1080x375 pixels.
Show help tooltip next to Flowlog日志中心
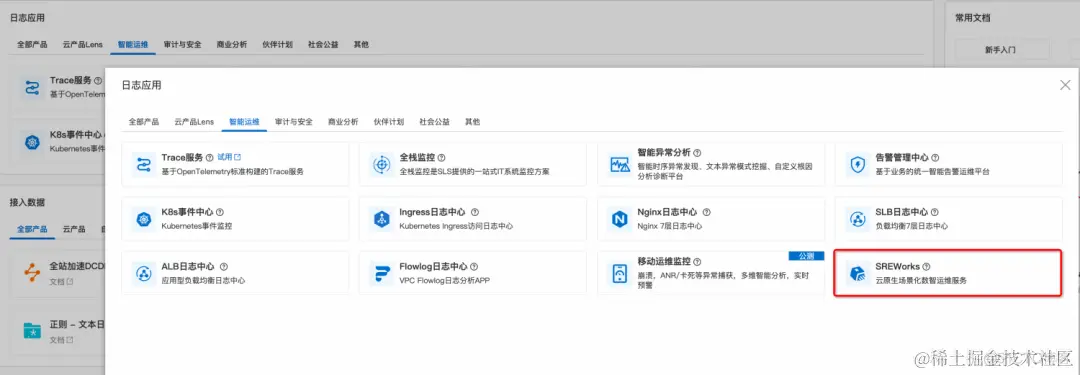(x=474, y=266)
